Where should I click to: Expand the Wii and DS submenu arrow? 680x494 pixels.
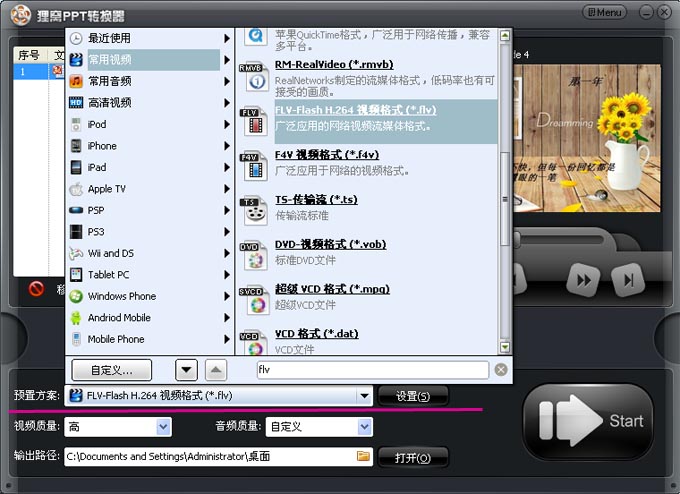(x=226, y=253)
